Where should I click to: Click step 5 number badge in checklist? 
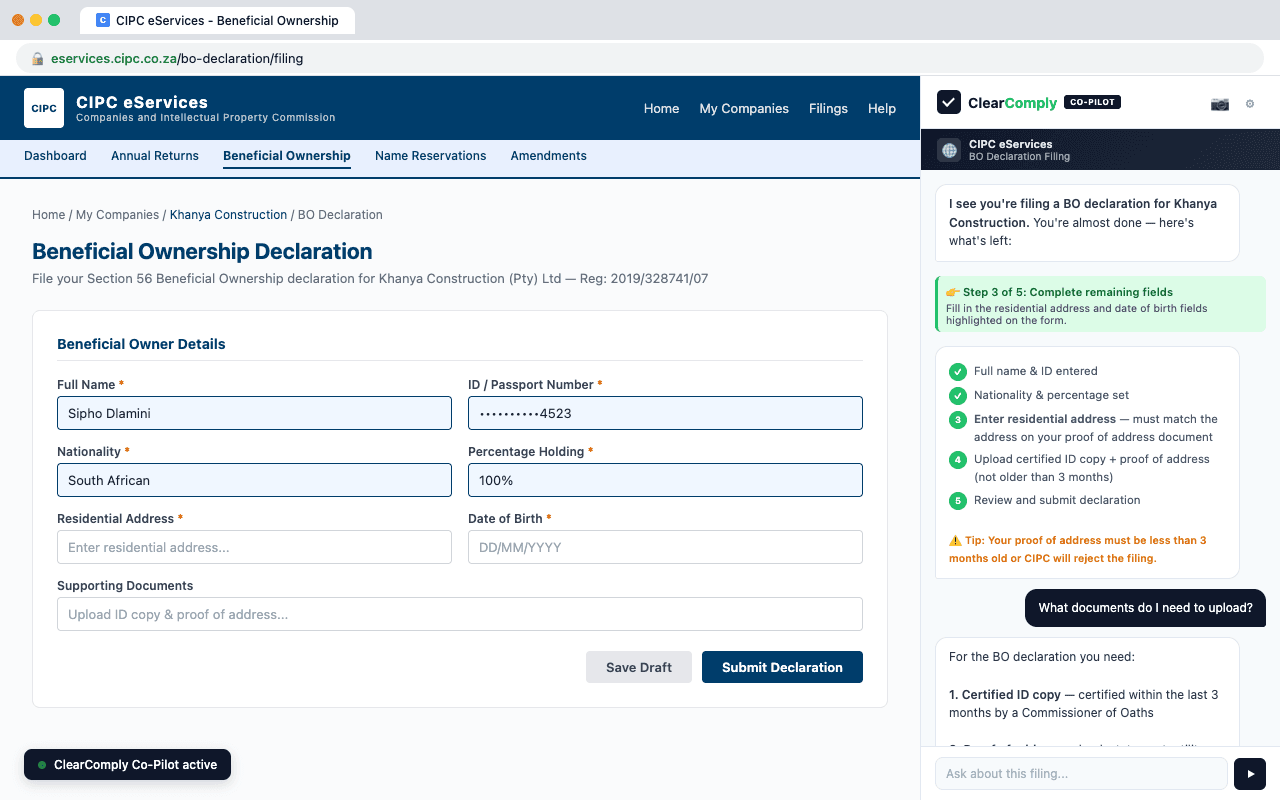tap(958, 501)
